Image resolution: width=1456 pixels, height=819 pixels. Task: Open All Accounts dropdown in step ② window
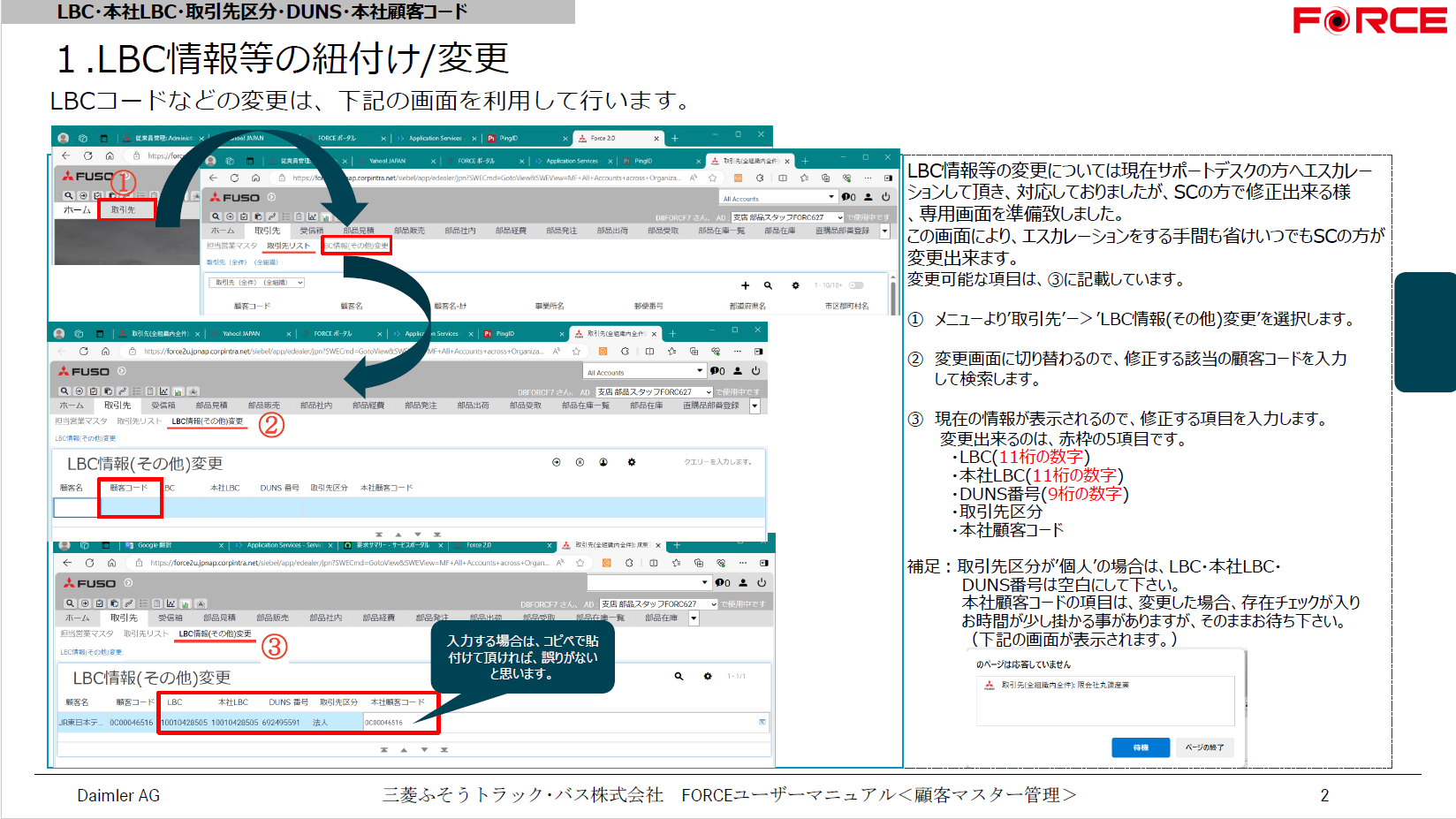click(645, 372)
